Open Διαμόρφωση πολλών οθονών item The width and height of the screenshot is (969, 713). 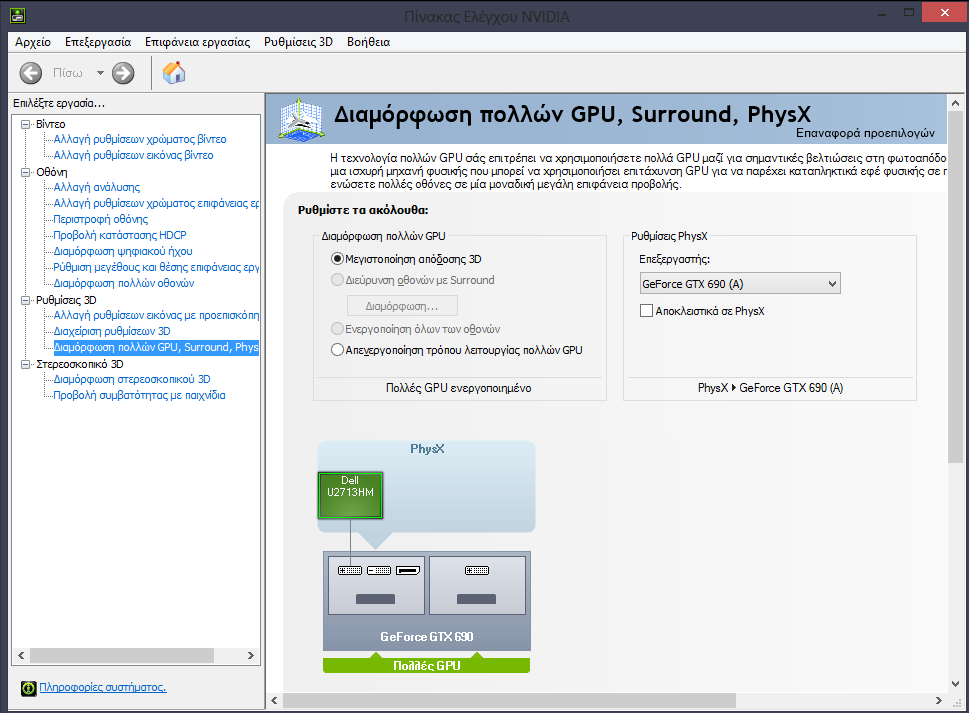pyautogui.click(x=124, y=284)
